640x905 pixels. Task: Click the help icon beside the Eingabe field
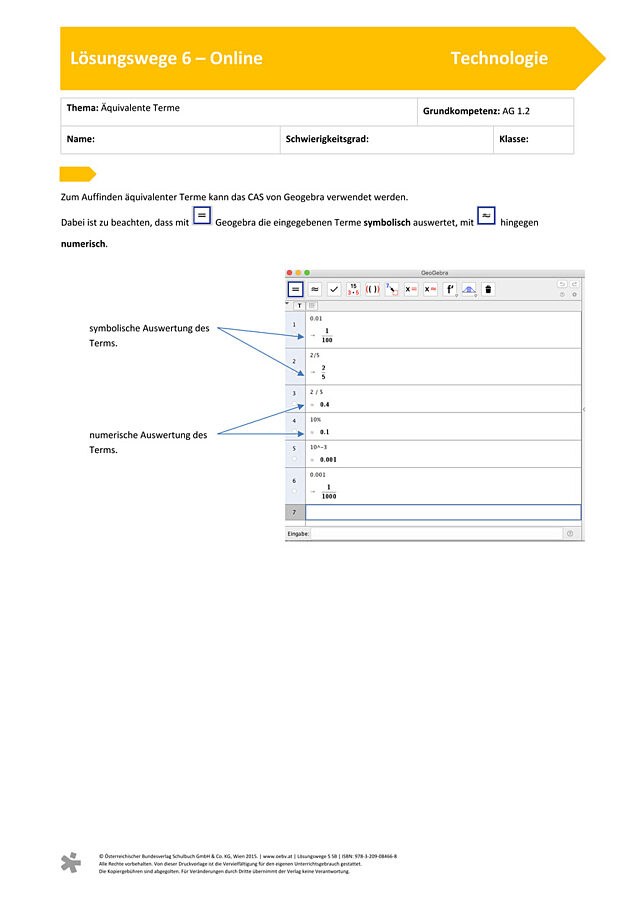point(570,534)
